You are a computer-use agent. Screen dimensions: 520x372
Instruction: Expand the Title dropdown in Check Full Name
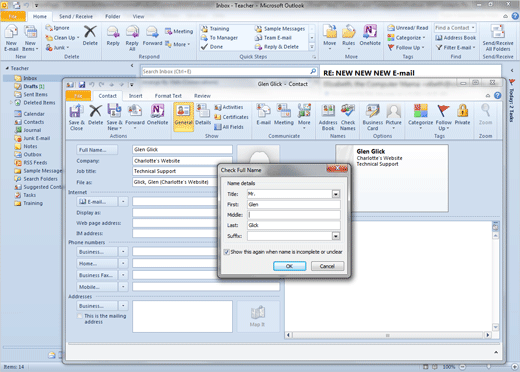[336, 194]
